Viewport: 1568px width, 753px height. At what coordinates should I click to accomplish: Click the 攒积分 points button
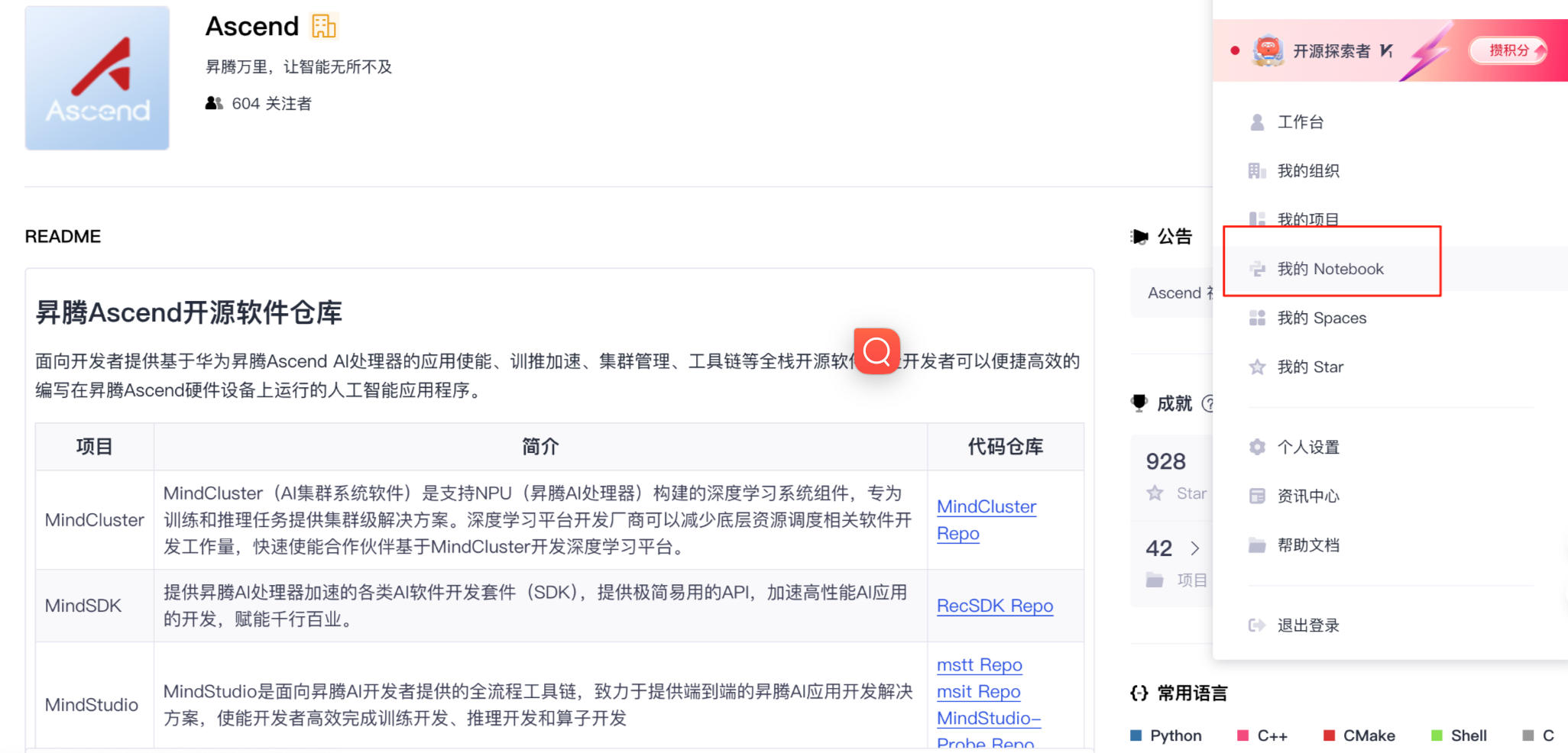[x=1508, y=50]
